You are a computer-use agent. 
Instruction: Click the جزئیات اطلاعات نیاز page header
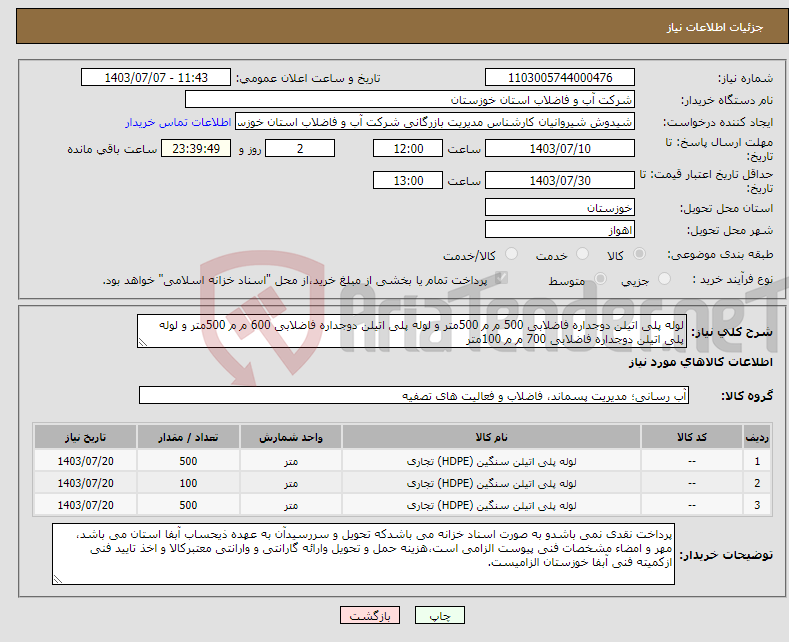click(715, 27)
